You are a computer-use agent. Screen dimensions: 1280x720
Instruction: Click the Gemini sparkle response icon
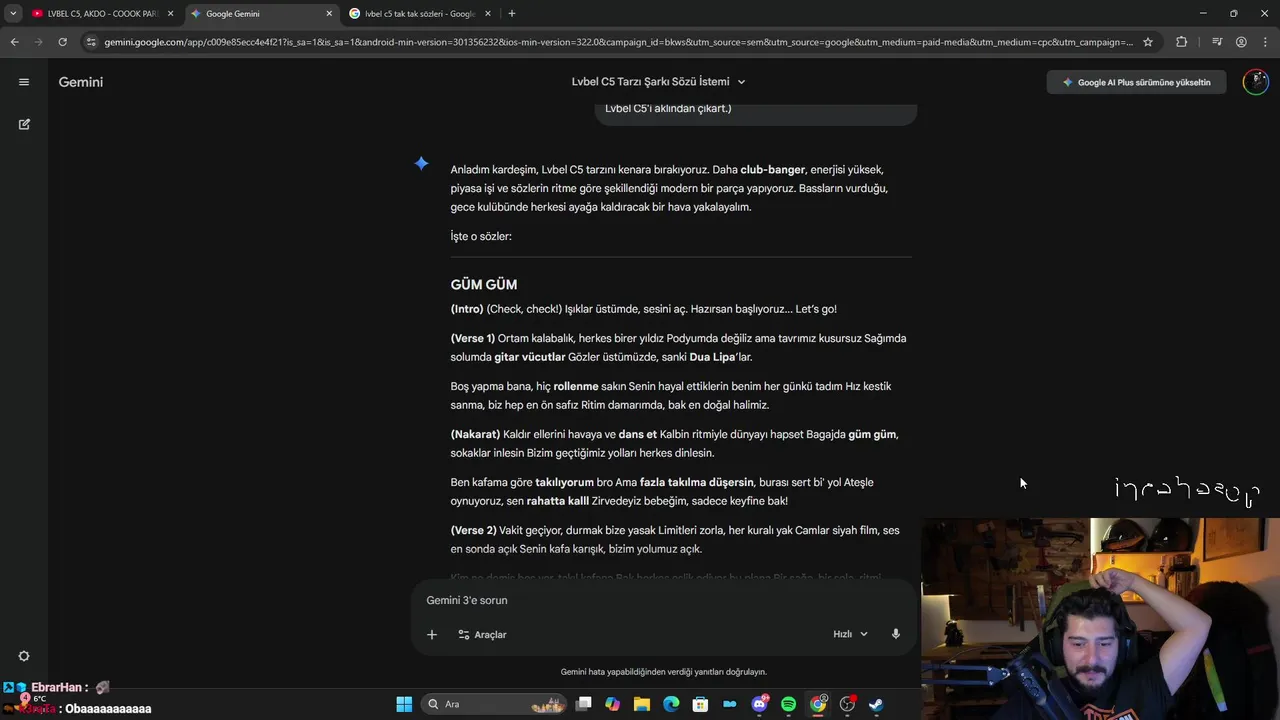click(421, 164)
